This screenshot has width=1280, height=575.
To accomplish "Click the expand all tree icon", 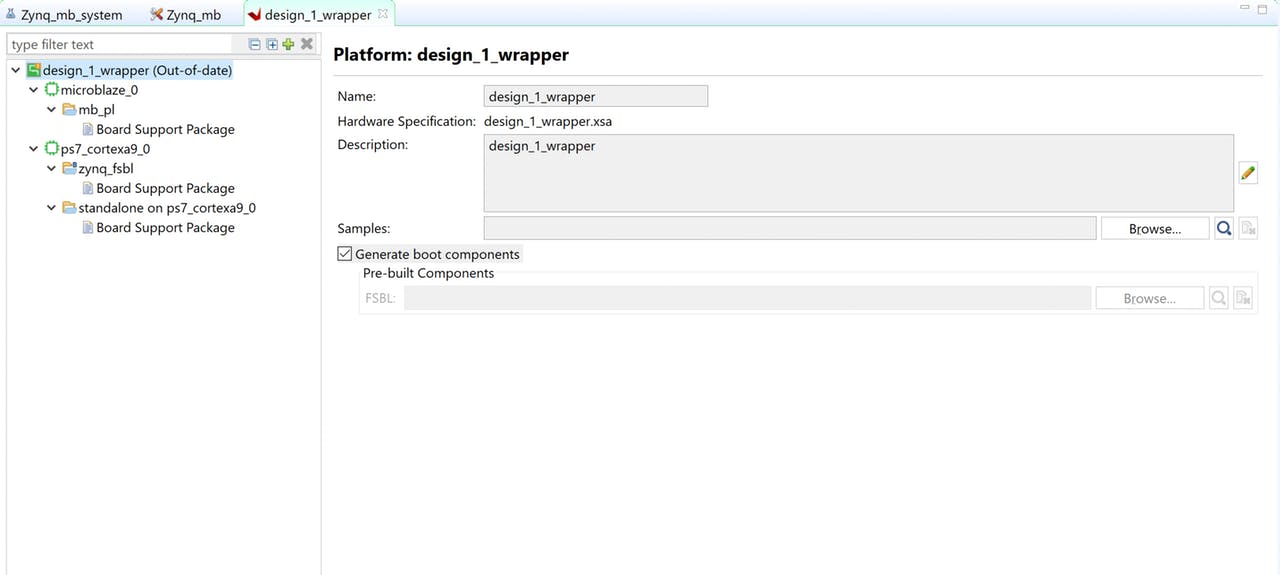I will 272,44.
